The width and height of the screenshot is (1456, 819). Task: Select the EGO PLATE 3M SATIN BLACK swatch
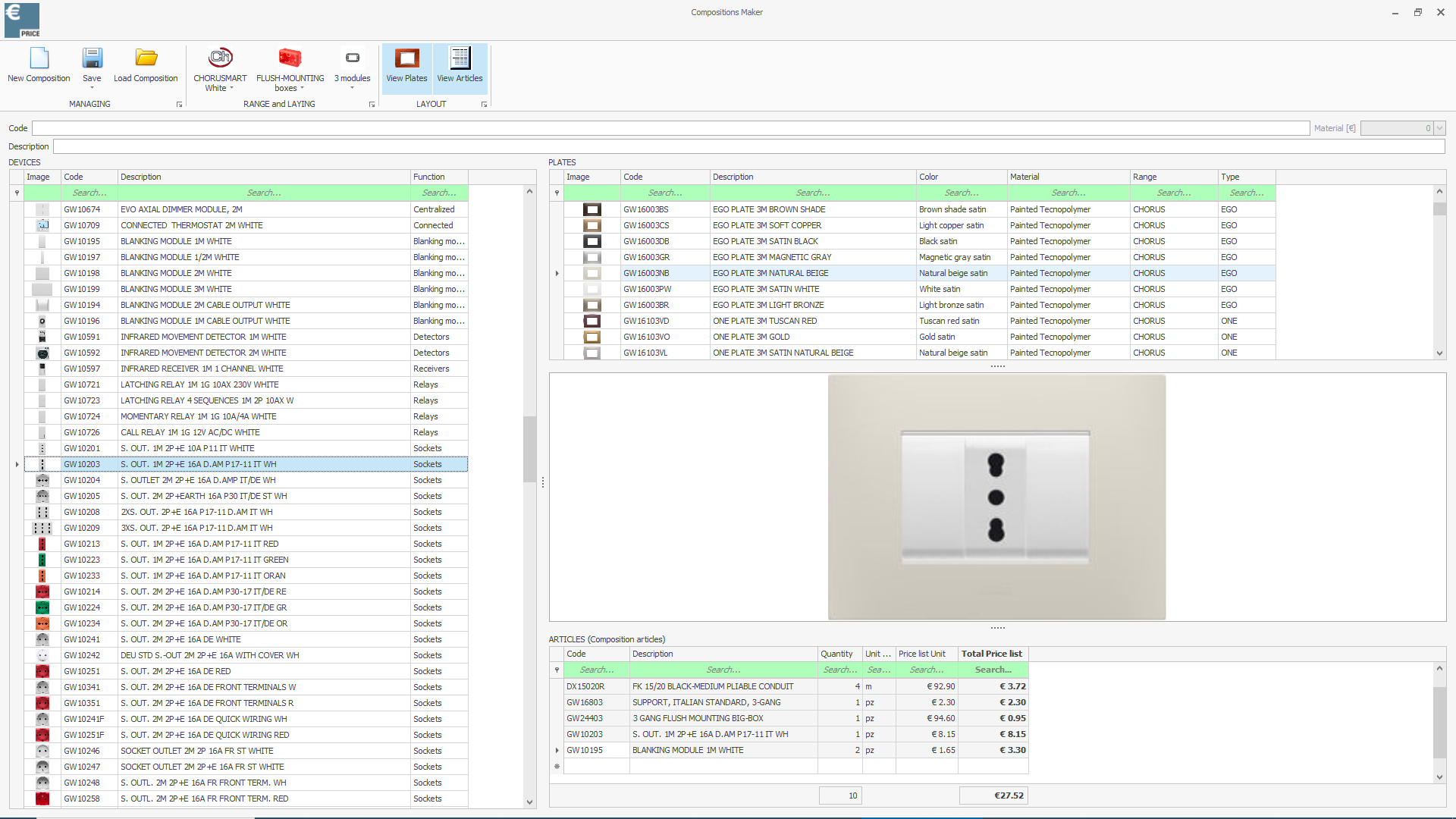[x=591, y=241]
